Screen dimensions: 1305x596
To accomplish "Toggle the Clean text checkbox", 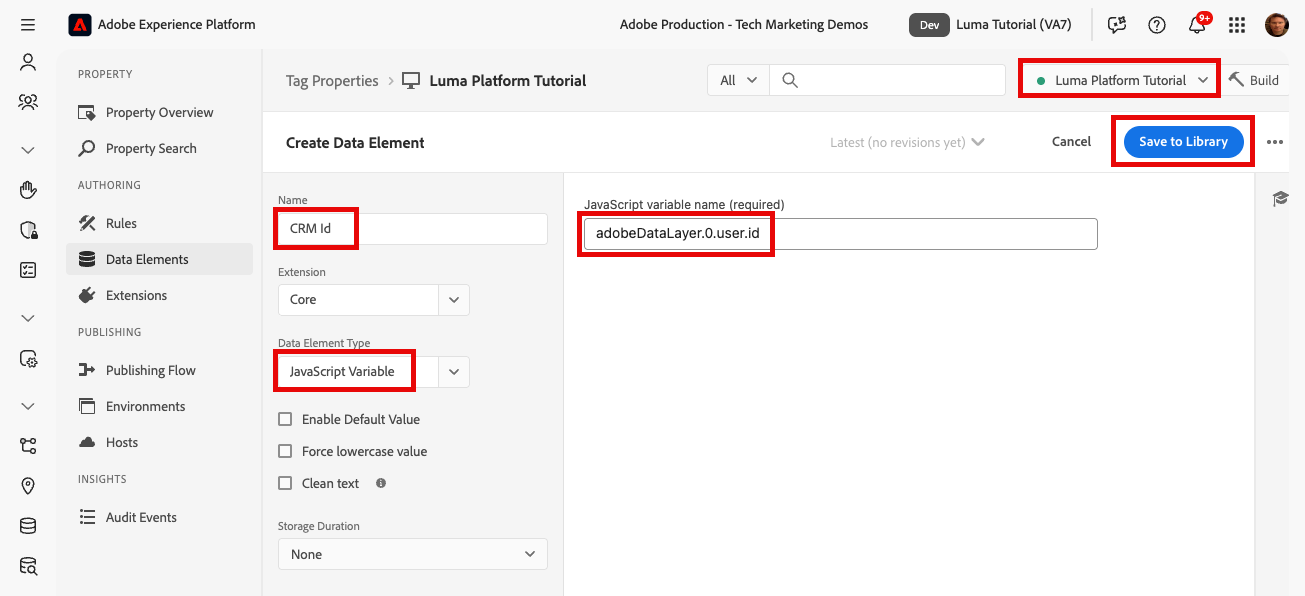I will click(x=285, y=483).
